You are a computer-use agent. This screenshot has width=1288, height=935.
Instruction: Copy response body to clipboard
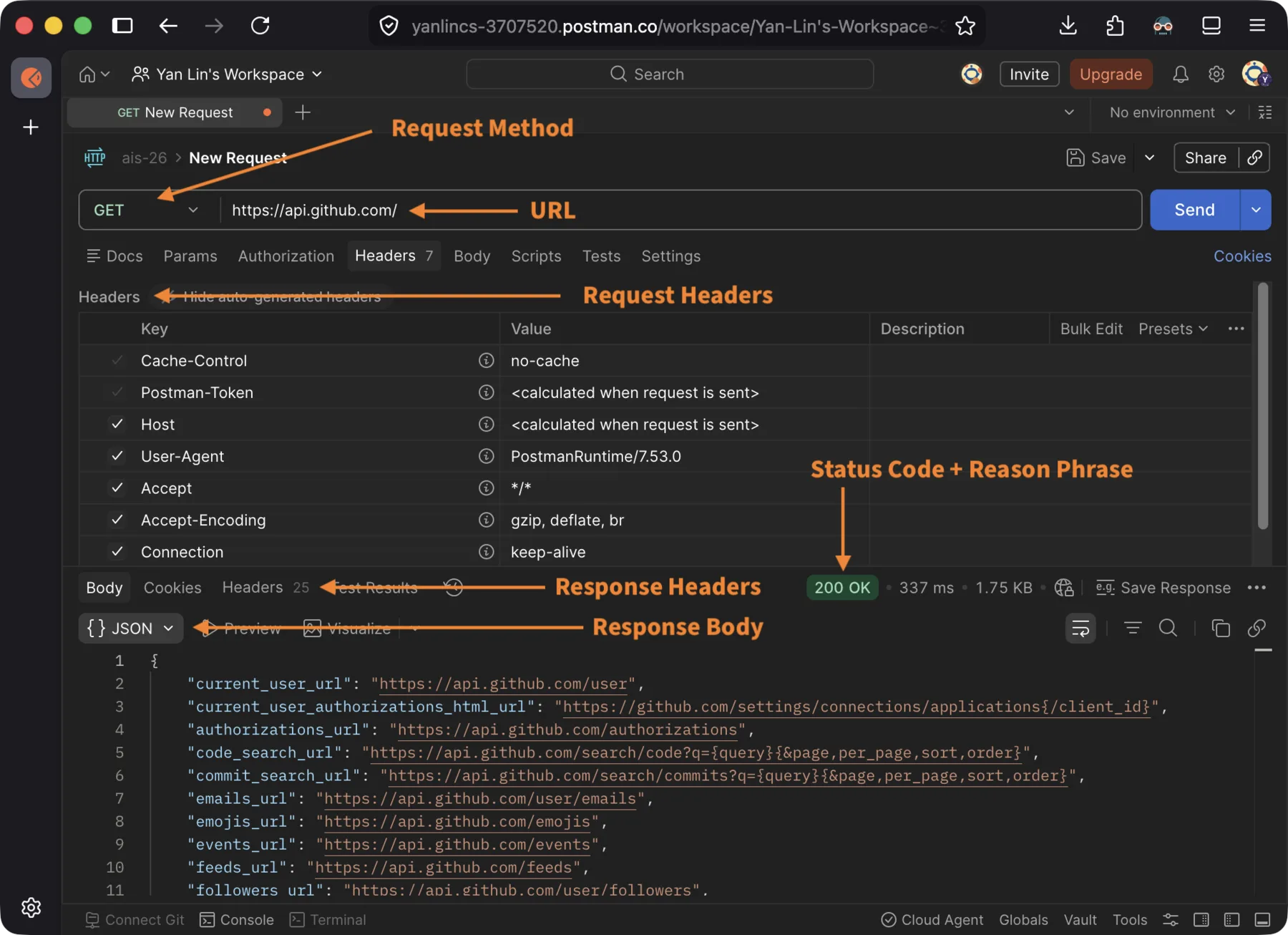[x=1221, y=629]
